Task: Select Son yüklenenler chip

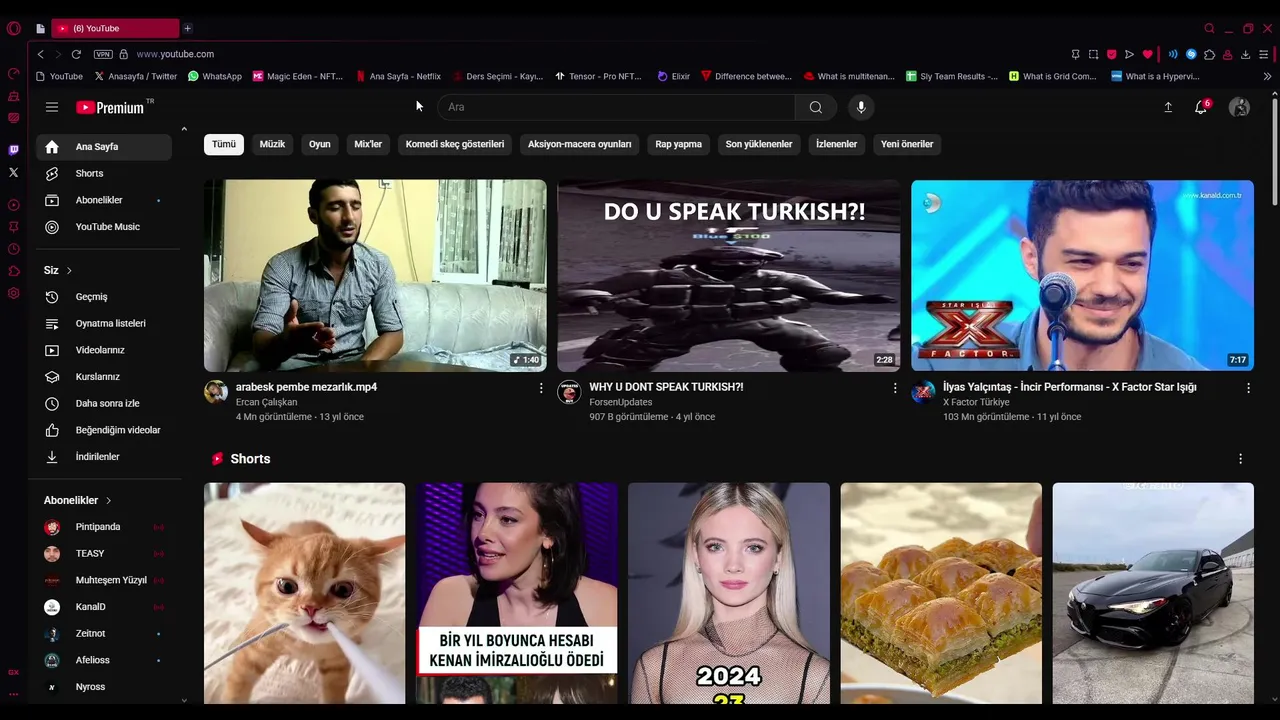Action: tap(759, 144)
